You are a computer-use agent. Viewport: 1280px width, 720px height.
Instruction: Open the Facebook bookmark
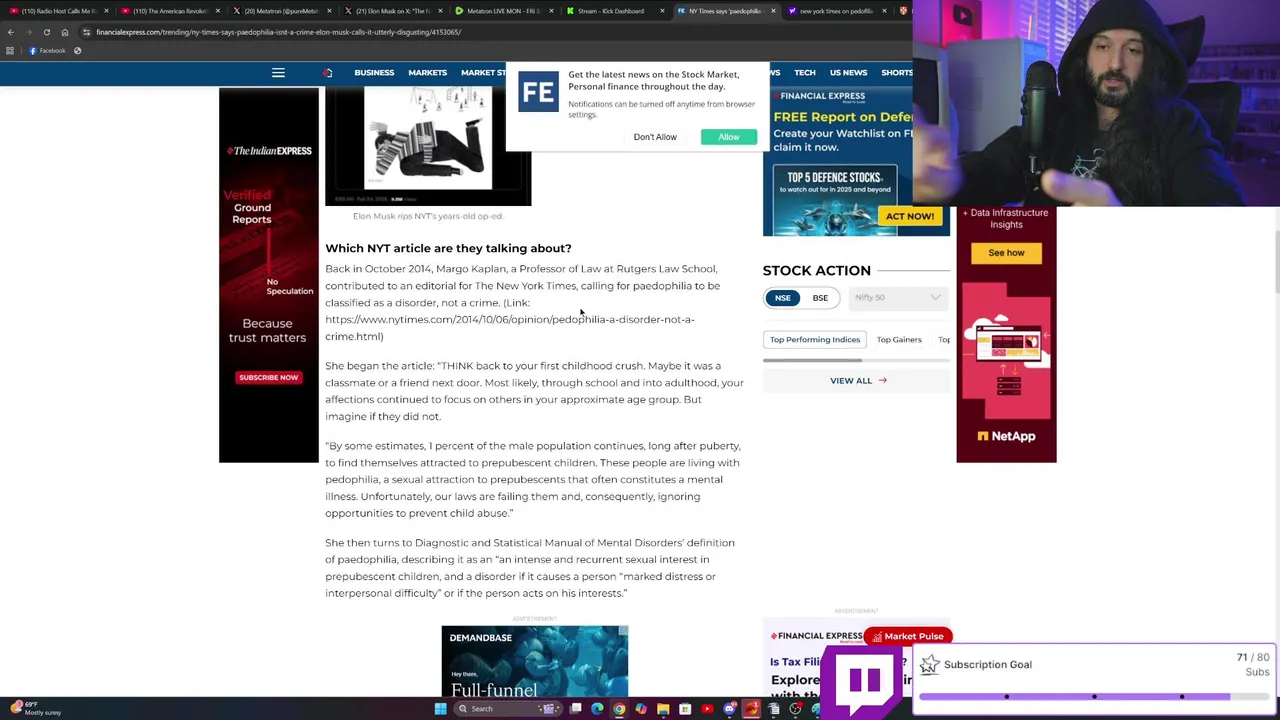pos(47,51)
